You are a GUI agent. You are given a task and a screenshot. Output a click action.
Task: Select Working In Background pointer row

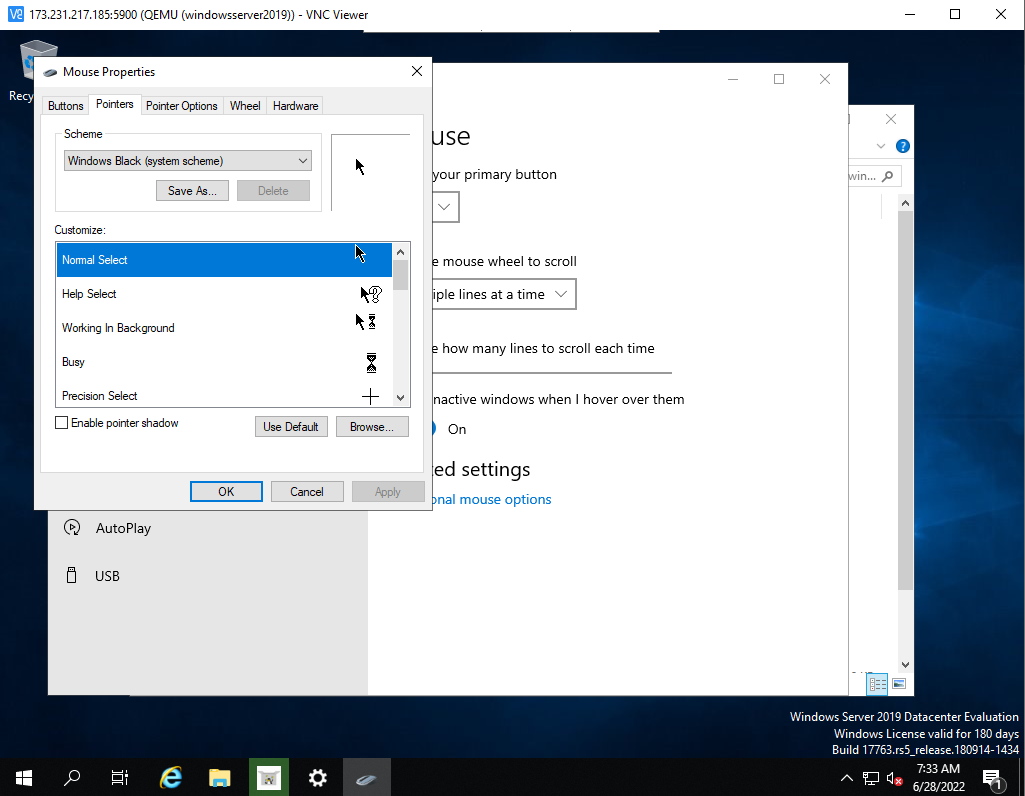[224, 328]
